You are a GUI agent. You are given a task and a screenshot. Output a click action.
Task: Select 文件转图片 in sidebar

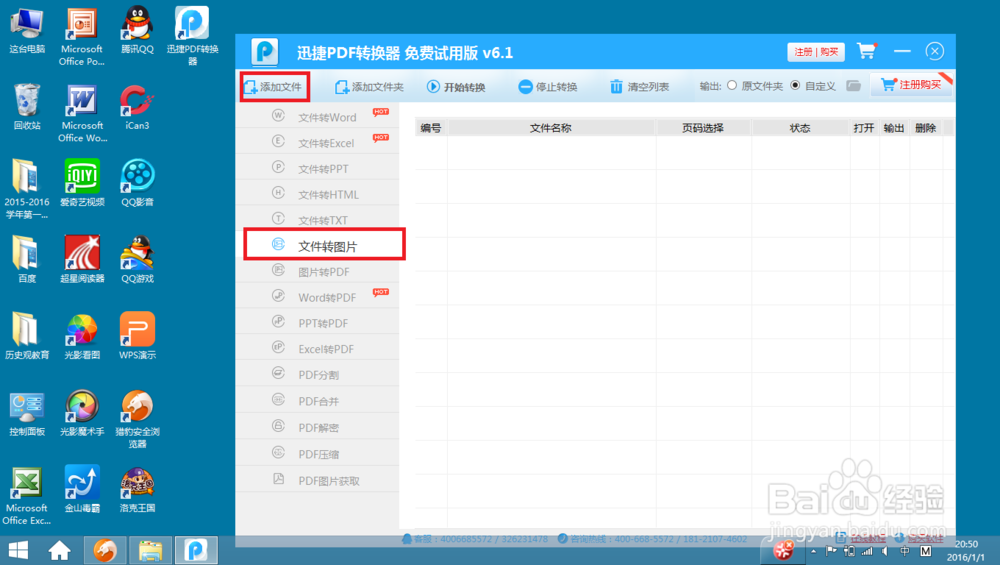[324, 245]
